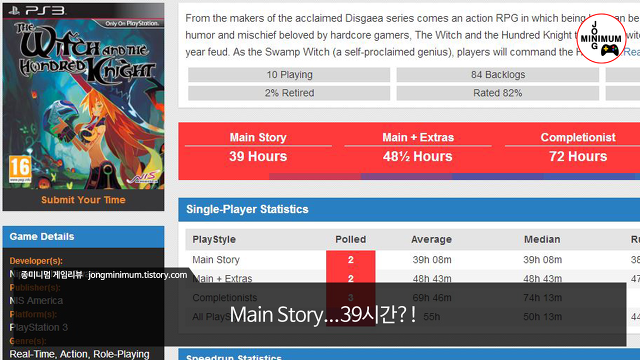This screenshot has width=640, height=360.
Task: Click the Main + Extras median 48h 43m
Action: tap(542, 279)
